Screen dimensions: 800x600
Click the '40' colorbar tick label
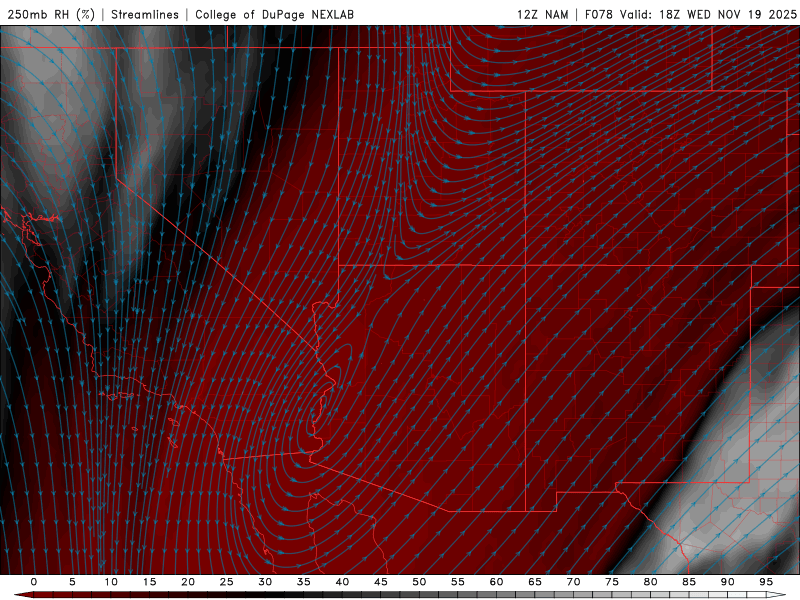tap(342, 582)
